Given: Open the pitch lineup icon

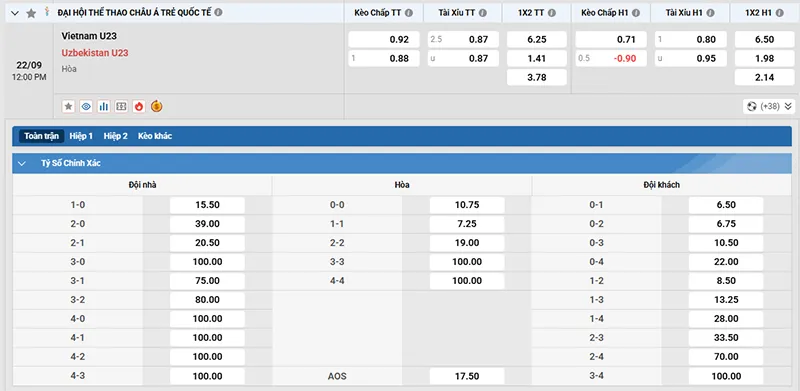Looking at the screenshot, I should coord(121,106).
